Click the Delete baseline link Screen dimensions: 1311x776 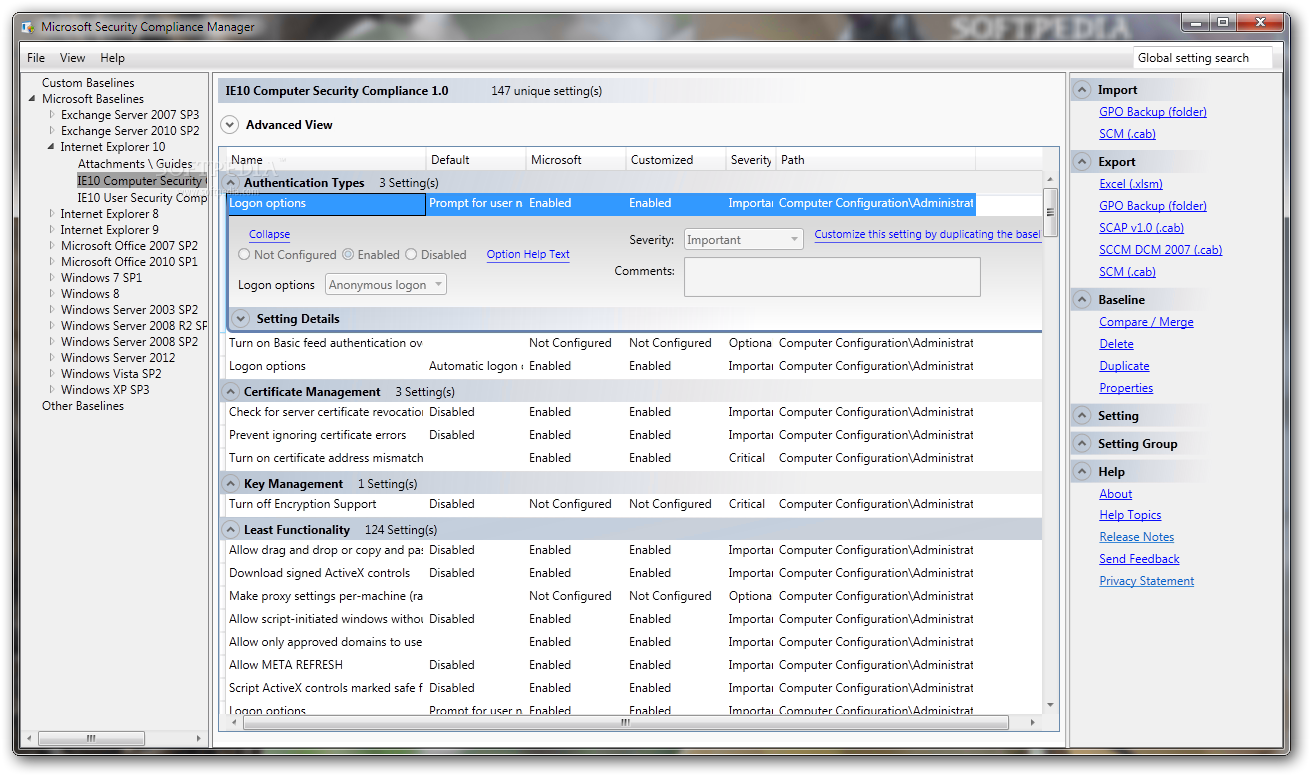(1116, 344)
